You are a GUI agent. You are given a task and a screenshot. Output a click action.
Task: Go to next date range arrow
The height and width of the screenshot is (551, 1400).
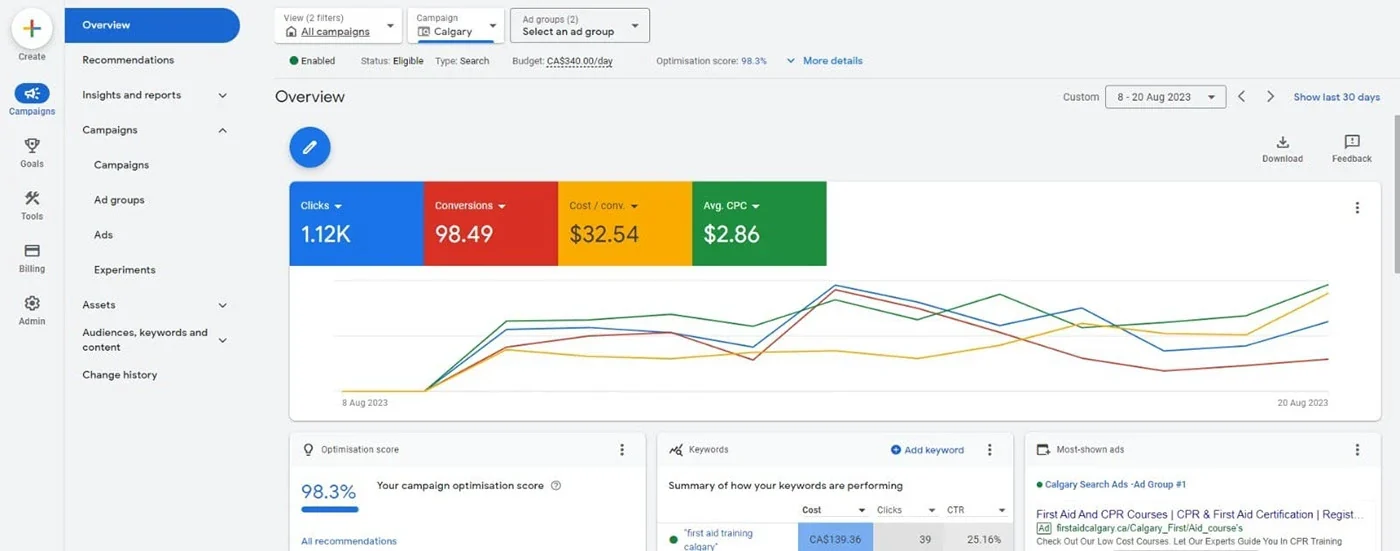point(1270,97)
